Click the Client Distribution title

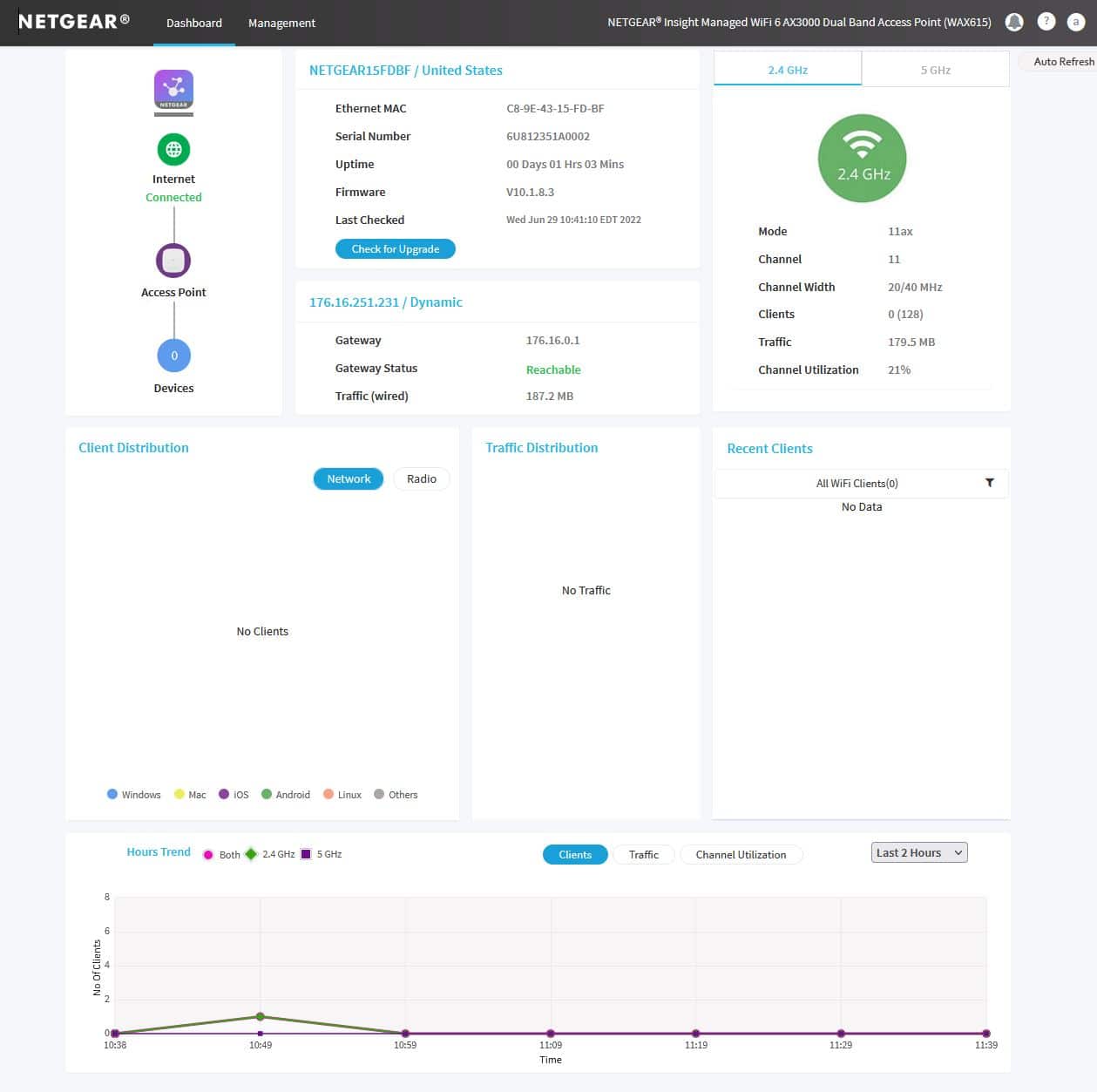point(133,448)
